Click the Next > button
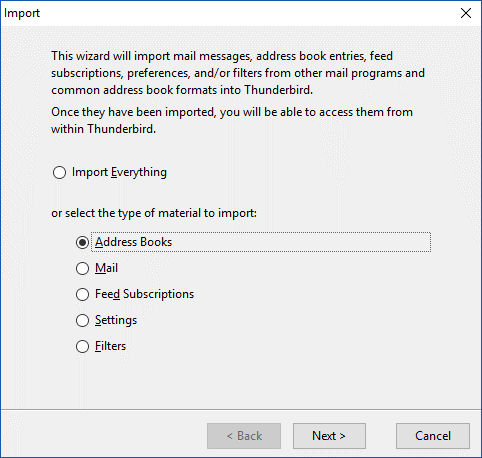 tap(329, 436)
